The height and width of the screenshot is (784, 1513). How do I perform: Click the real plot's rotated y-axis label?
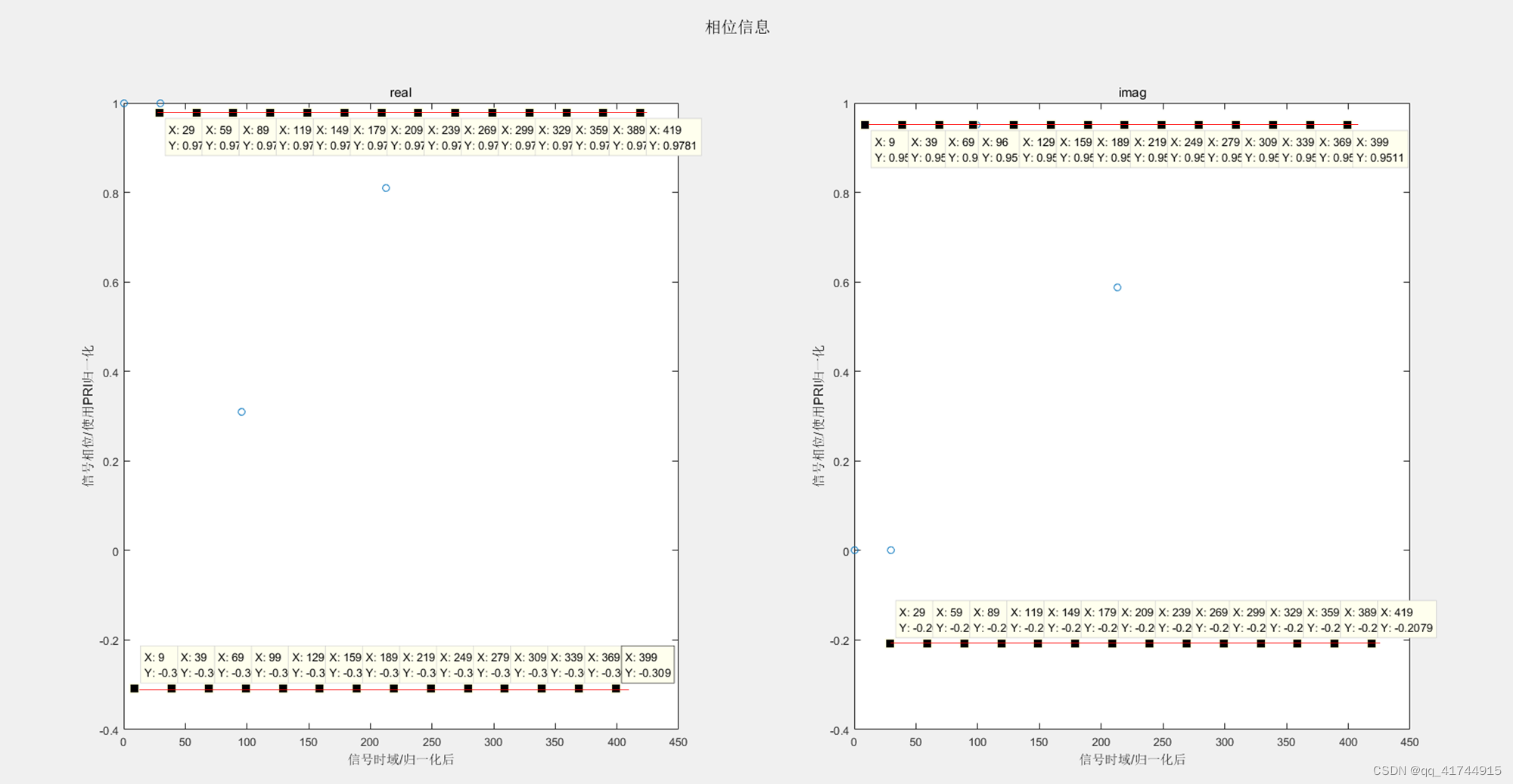coord(89,416)
